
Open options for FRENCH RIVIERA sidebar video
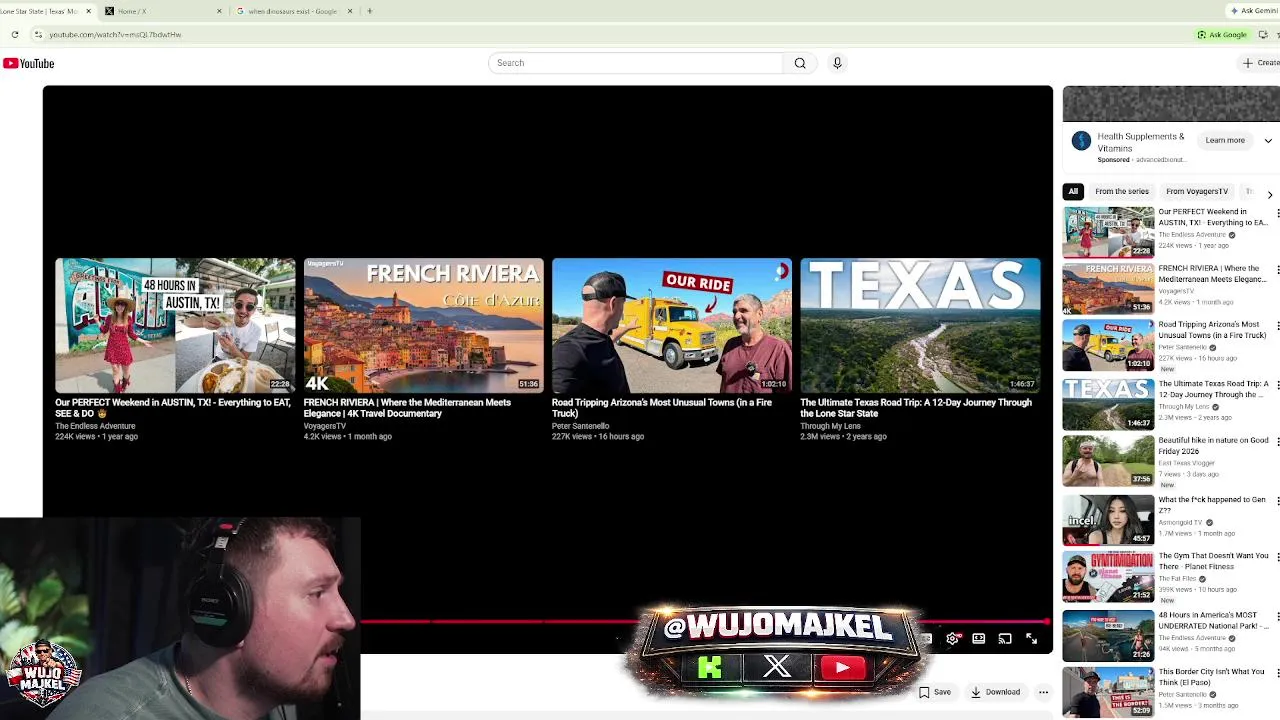(x=1276, y=270)
